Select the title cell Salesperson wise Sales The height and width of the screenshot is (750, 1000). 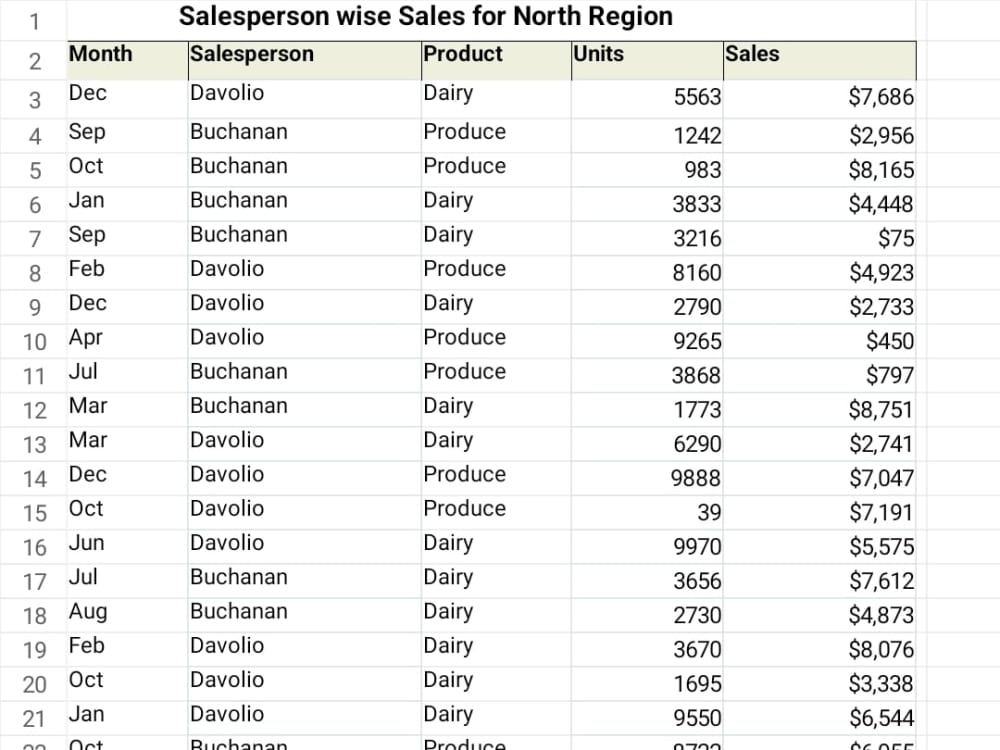pos(491,20)
